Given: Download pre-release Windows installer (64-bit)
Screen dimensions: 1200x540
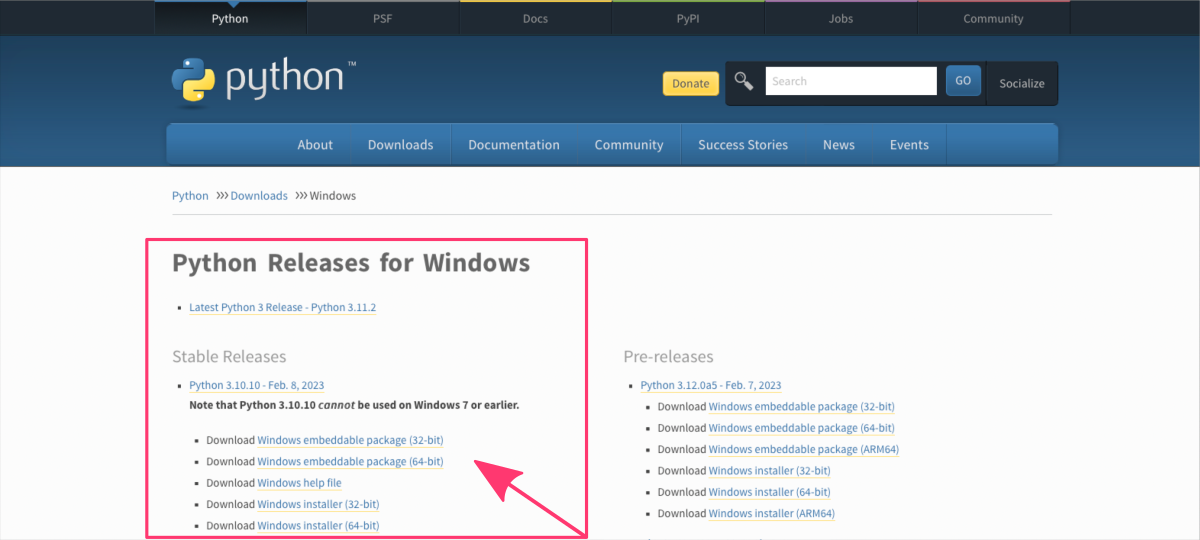Looking at the screenshot, I should (x=770, y=492).
